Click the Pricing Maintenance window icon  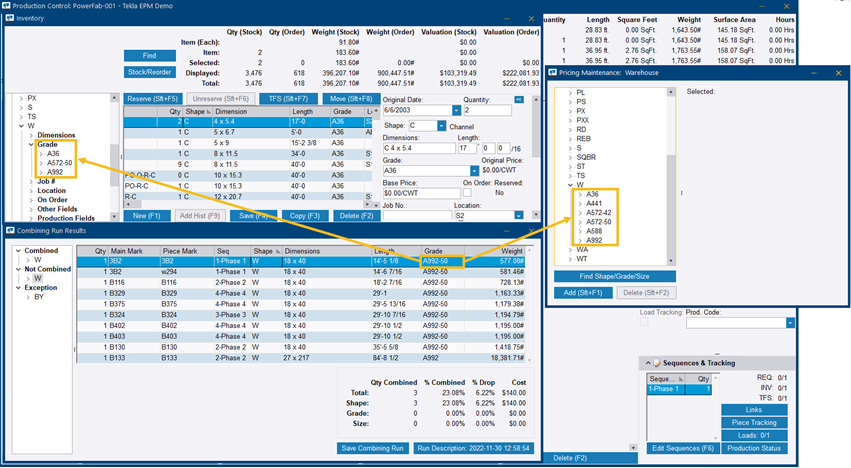point(557,73)
